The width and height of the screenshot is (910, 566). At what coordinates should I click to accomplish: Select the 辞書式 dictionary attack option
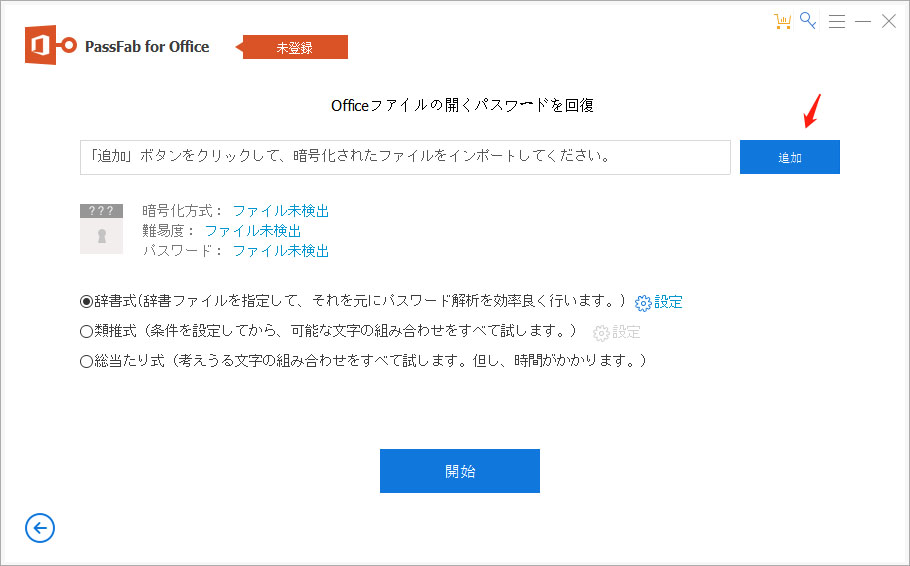(86, 301)
